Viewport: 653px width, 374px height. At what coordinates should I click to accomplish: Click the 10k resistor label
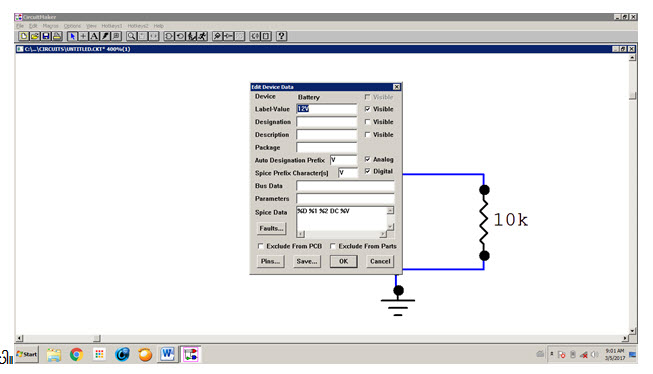coord(511,220)
